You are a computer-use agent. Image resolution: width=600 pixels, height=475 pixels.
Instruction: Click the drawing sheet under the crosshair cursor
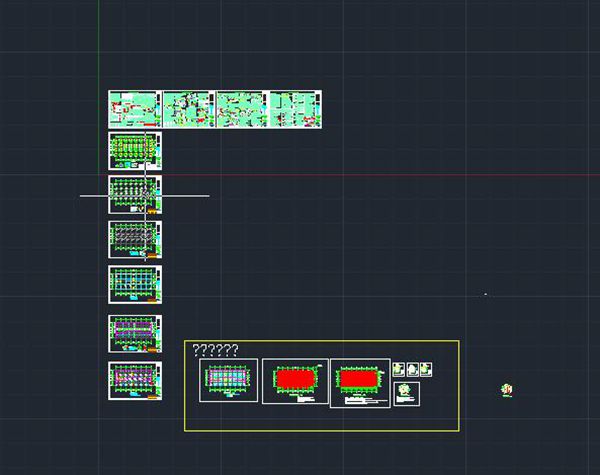pyautogui.click(x=135, y=195)
